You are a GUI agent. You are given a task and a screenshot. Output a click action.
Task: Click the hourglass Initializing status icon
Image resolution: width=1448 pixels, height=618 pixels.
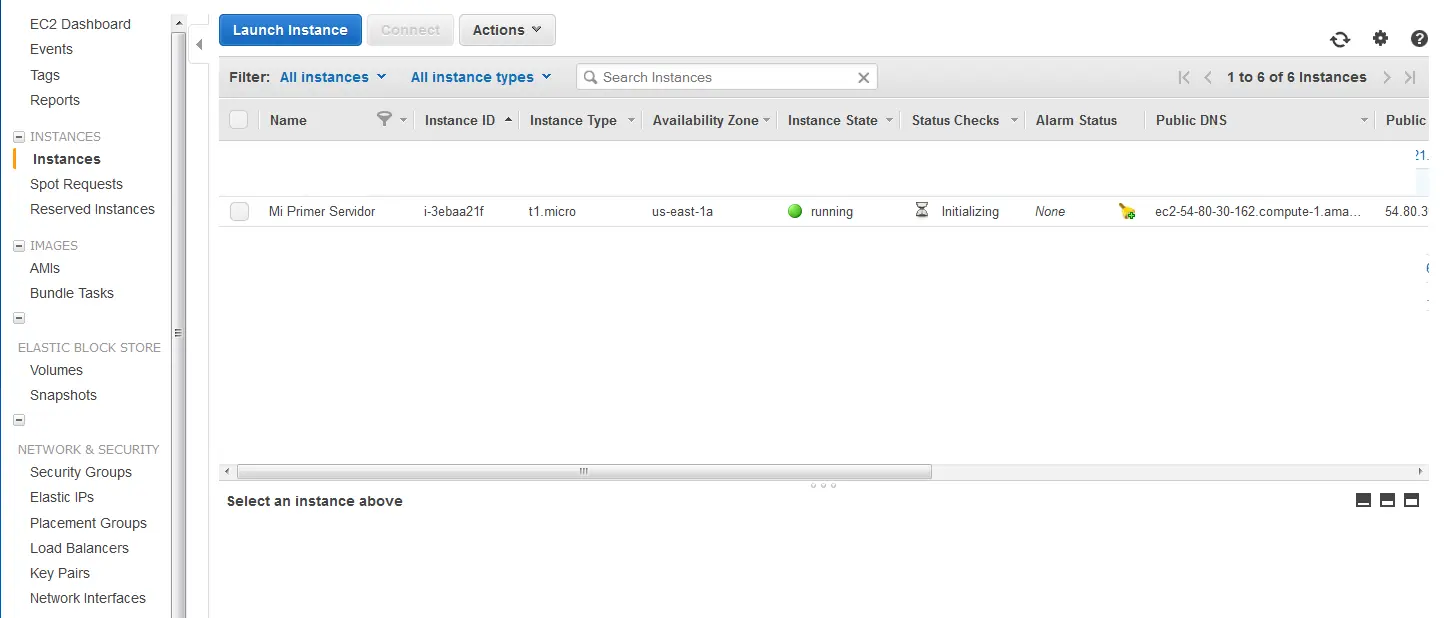[x=922, y=210]
